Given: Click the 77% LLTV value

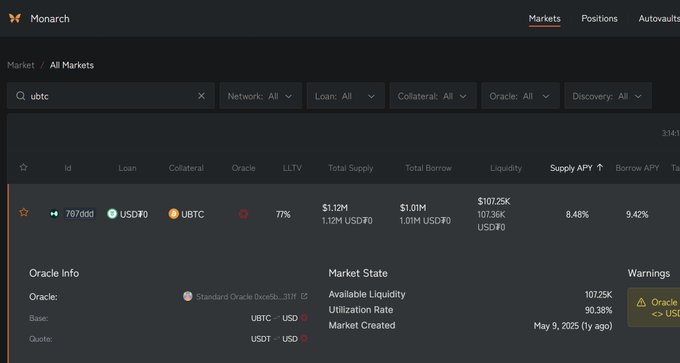Looking at the screenshot, I should pyautogui.click(x=283, y=214).
